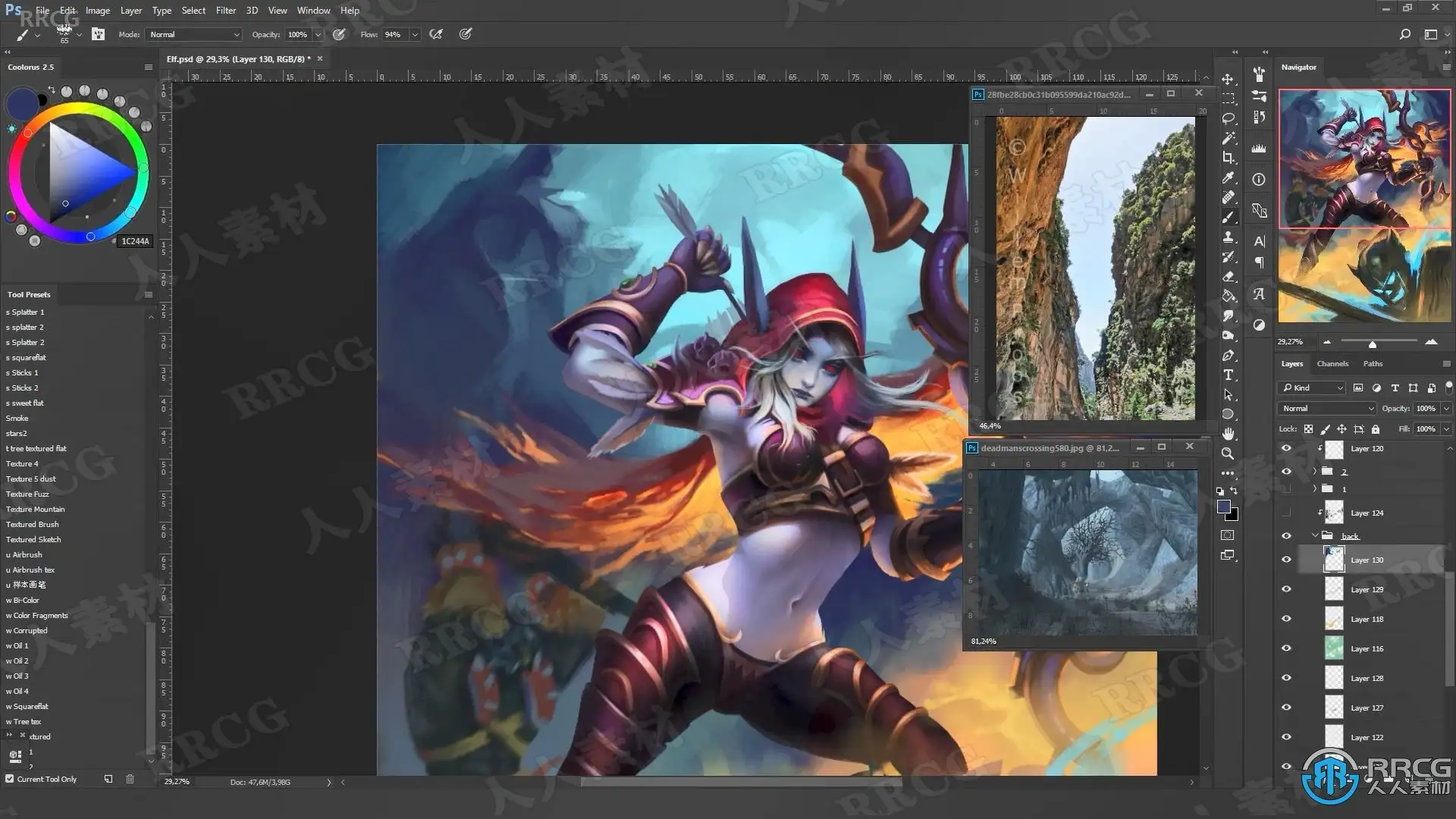The height and width of the screenshot is (819, 1456).
Task: Select the Magic Wand tool
Action: [1228, 139]
